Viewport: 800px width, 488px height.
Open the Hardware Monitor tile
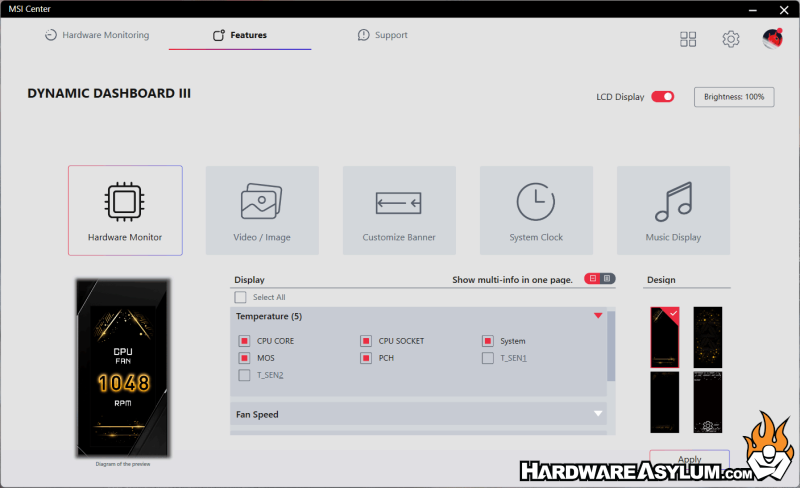tap(125, 210)
